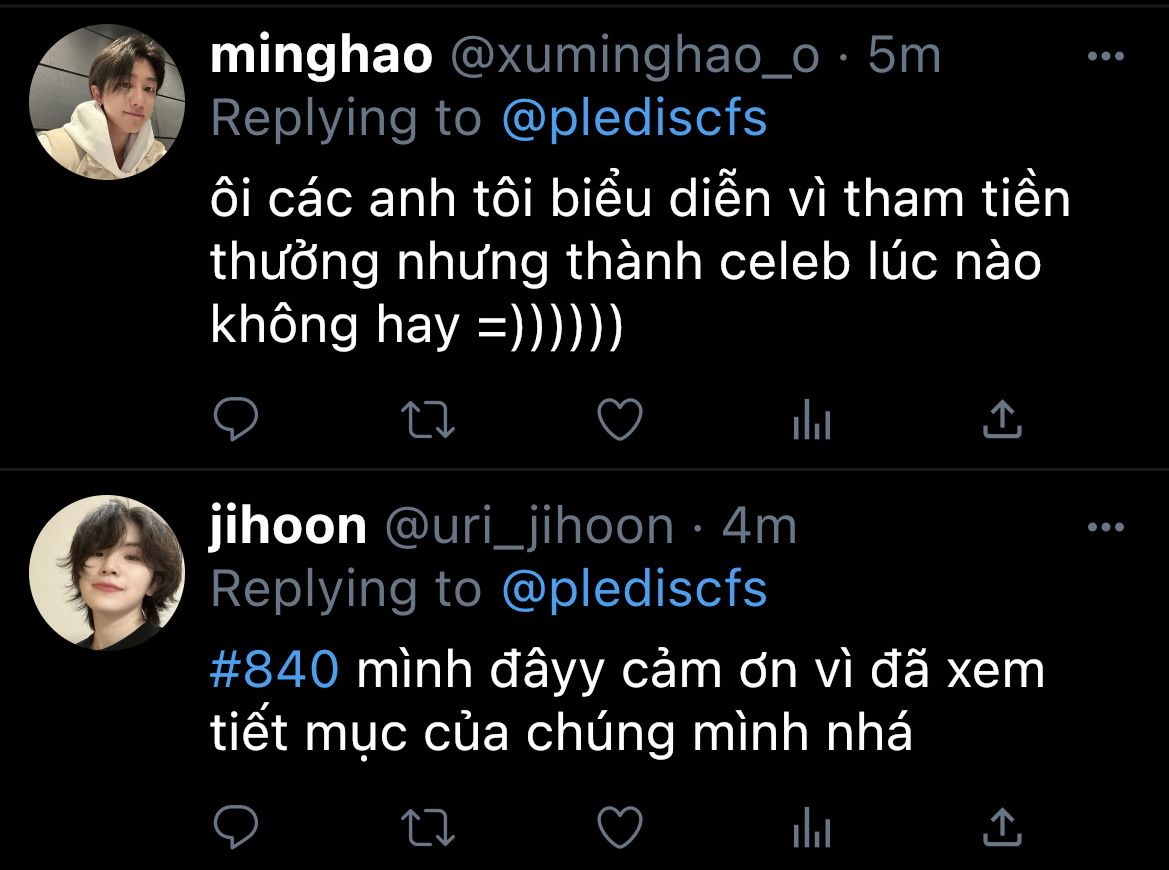Open @plediscfs mention in minghao's reply
1169x870 pixels.
point(634,119)
